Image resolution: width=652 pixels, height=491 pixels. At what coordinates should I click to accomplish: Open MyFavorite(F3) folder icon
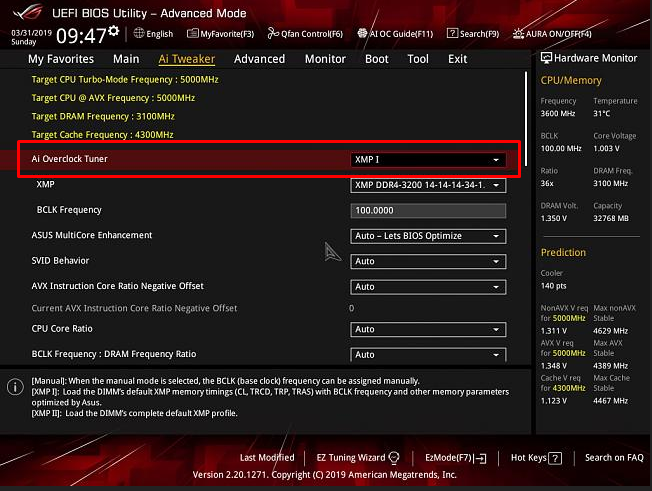point(193,33)
